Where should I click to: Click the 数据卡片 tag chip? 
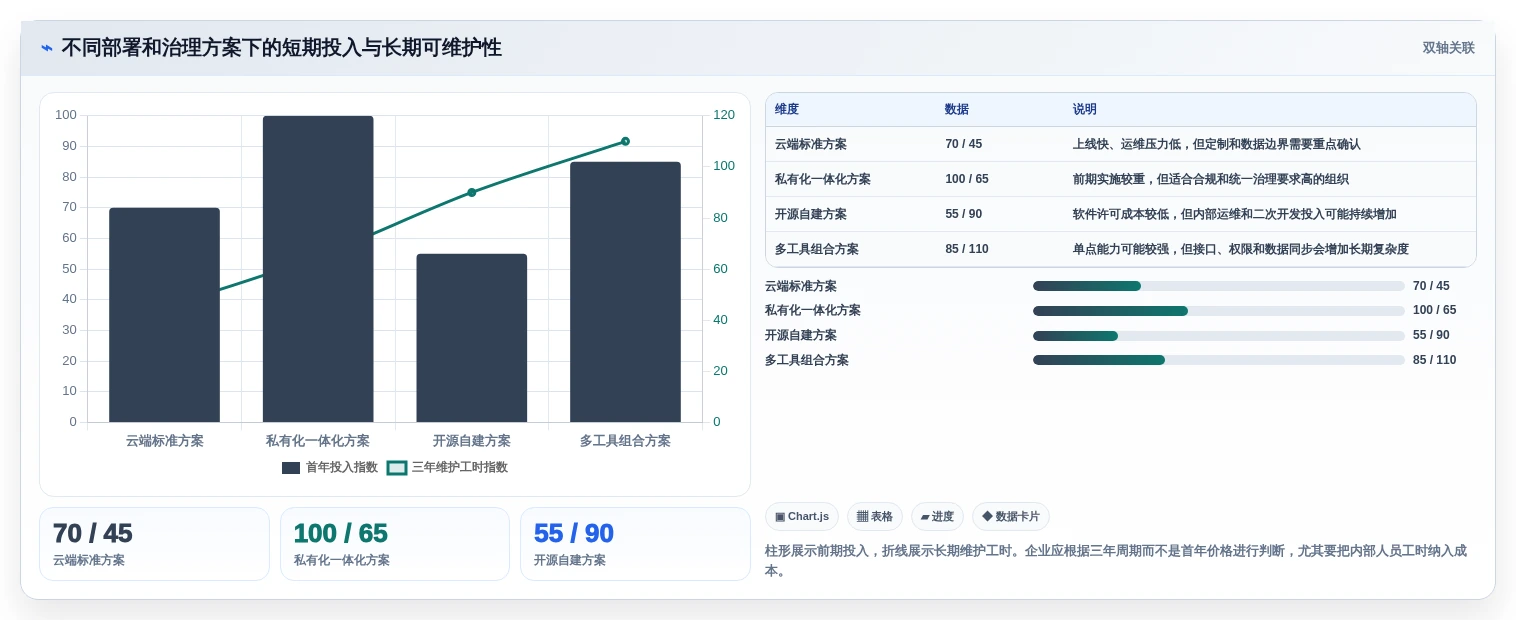1011,517
